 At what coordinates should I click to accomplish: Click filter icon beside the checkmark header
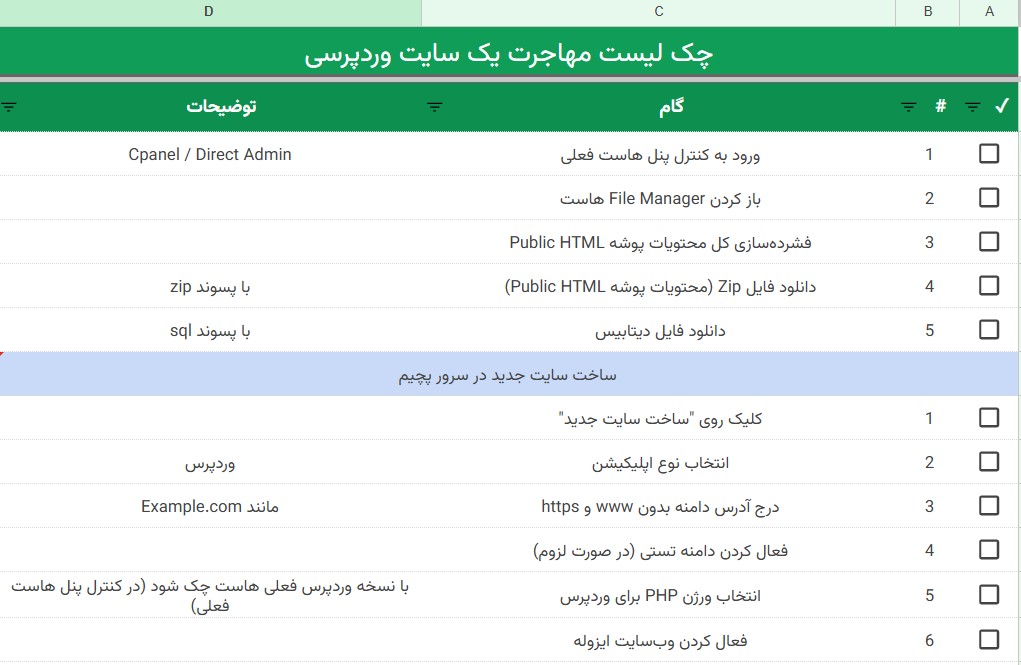[972, 107]
